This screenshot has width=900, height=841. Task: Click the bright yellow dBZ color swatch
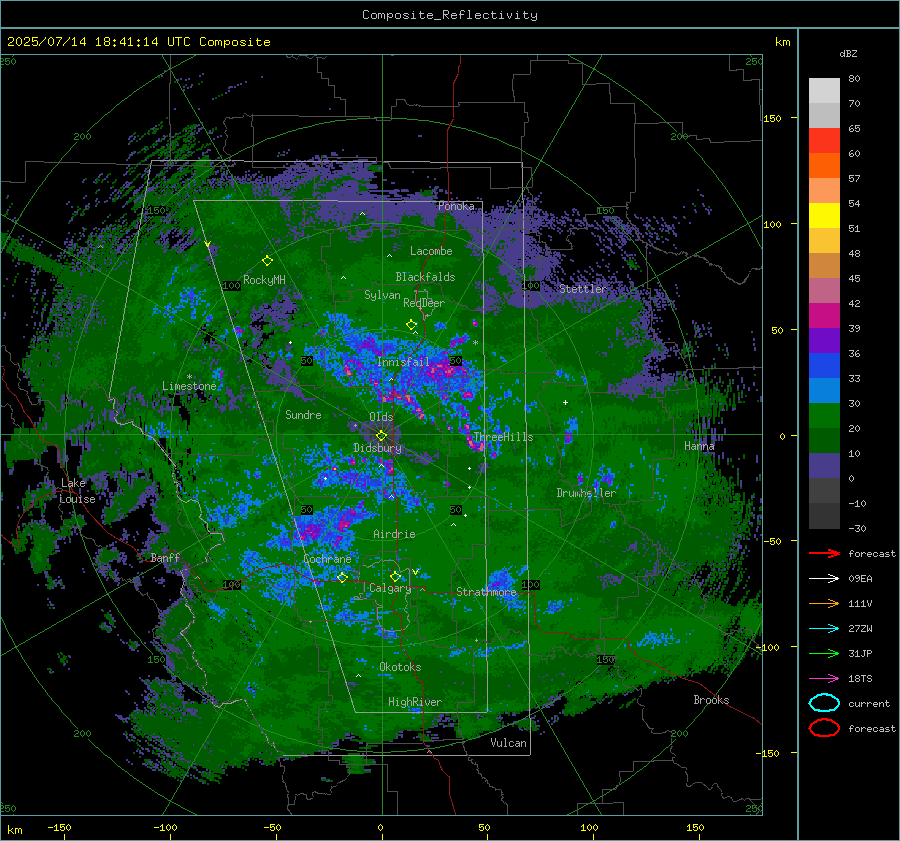pyautogui.click(x=824, y=215)
